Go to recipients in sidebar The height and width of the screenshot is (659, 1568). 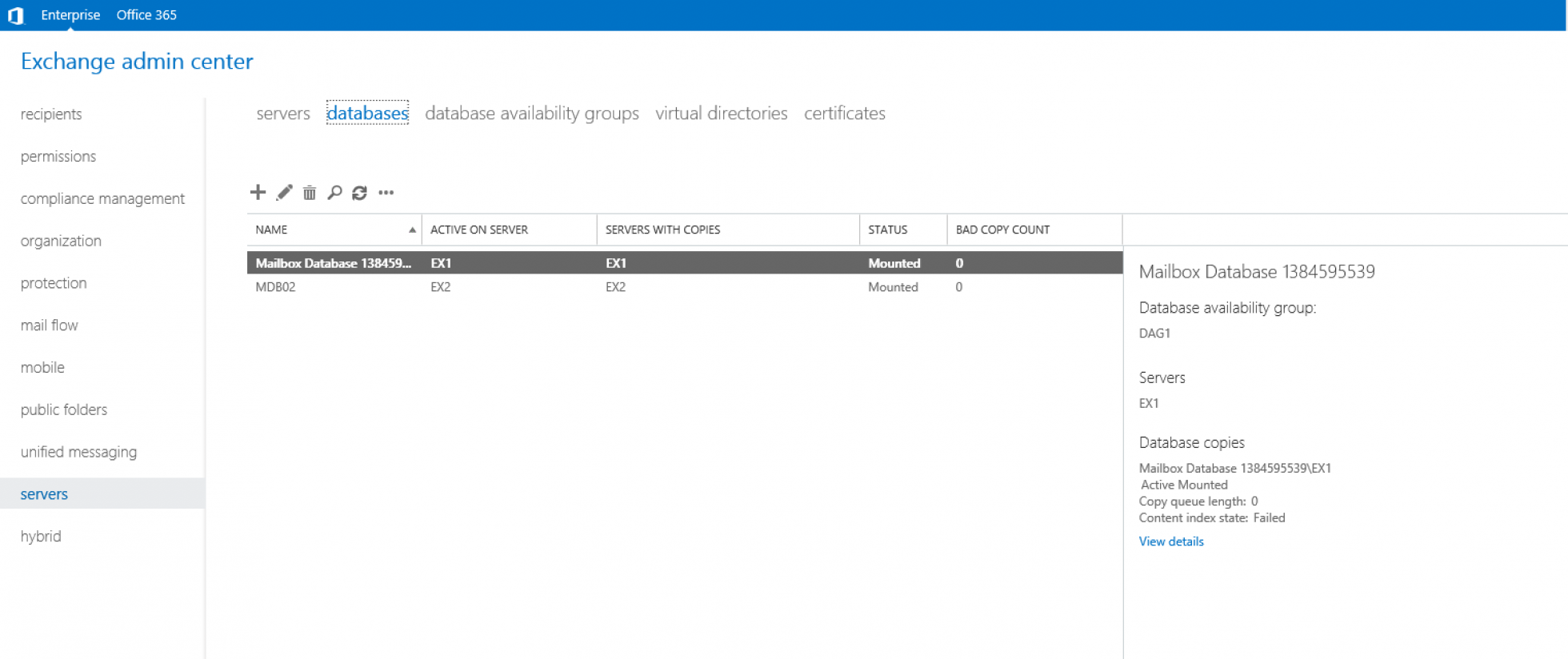click(x=51, y=114)
